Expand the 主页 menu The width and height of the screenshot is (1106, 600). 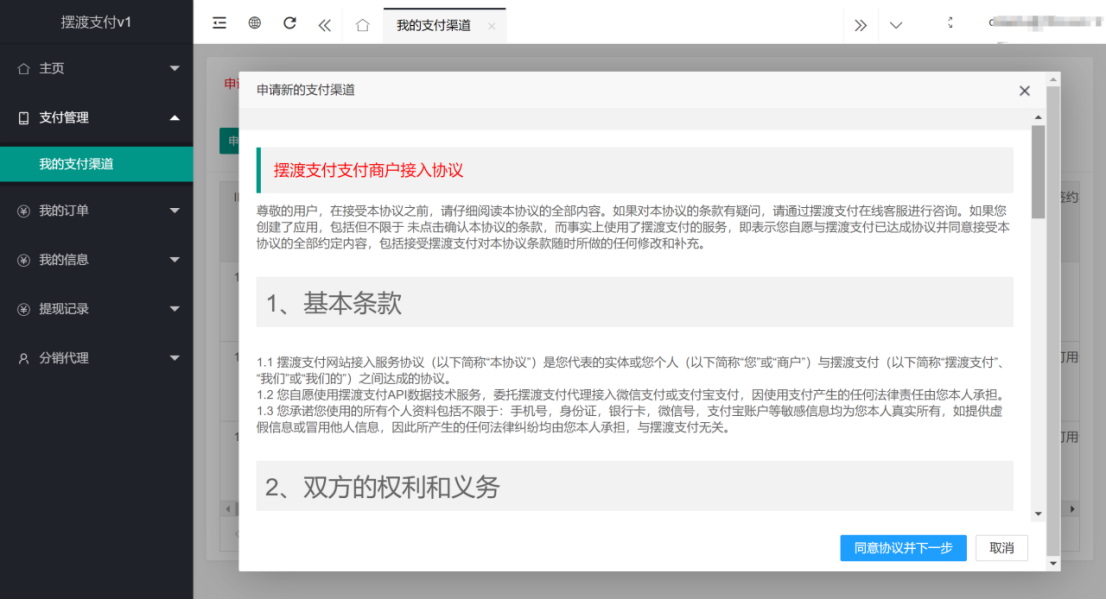coord(97,68)
